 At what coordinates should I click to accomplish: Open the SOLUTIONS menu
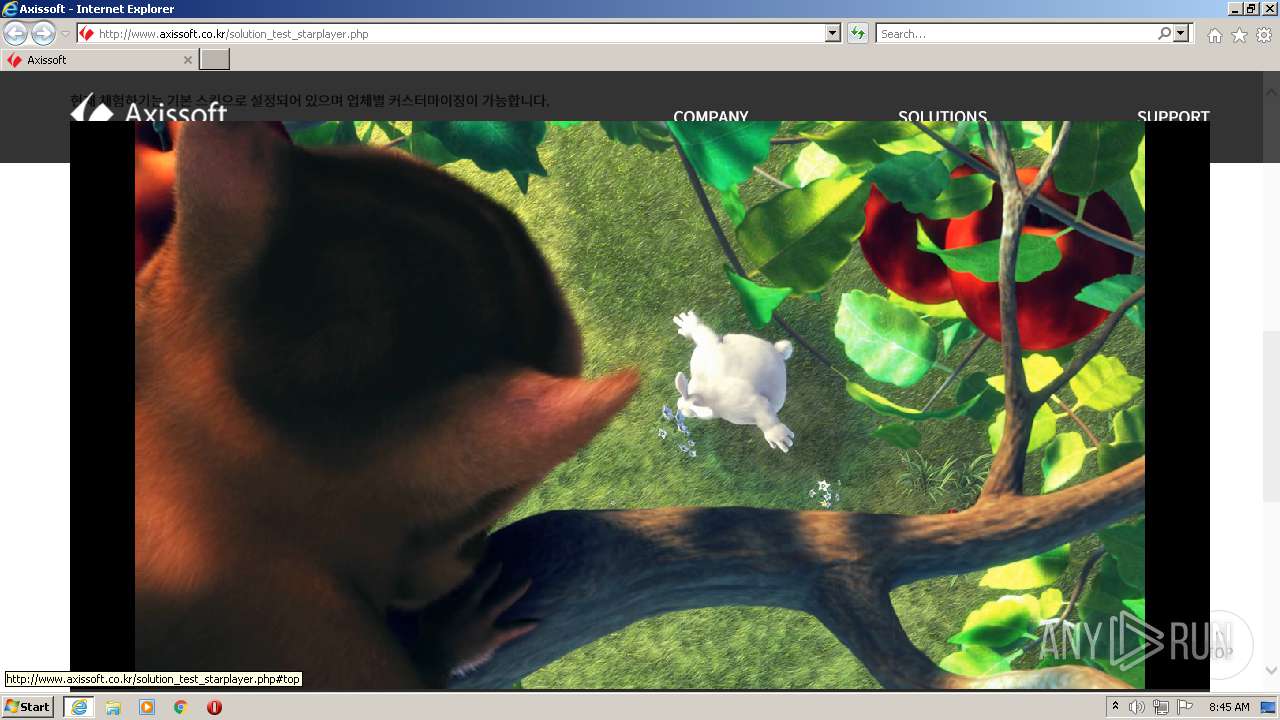pos(942,116)
